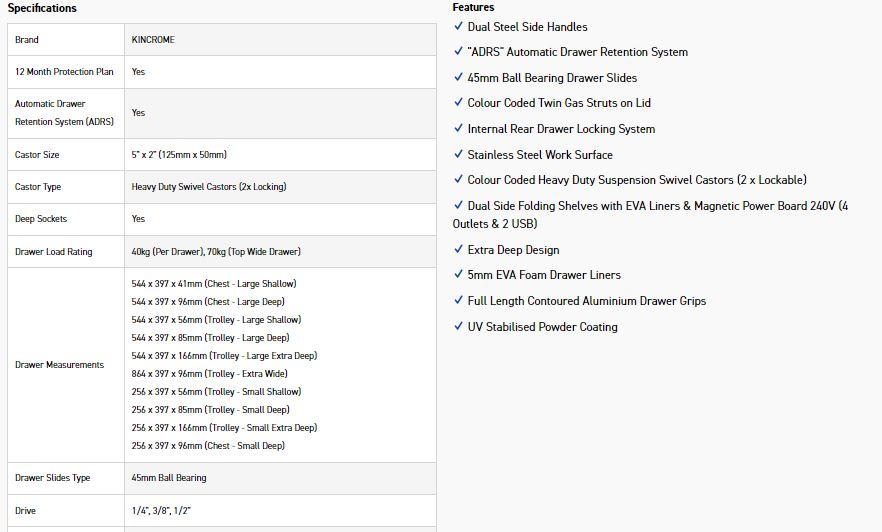Click checkmark beside Extra Deep Design
This screenshot has height=532, width=882.
[458, 250]
